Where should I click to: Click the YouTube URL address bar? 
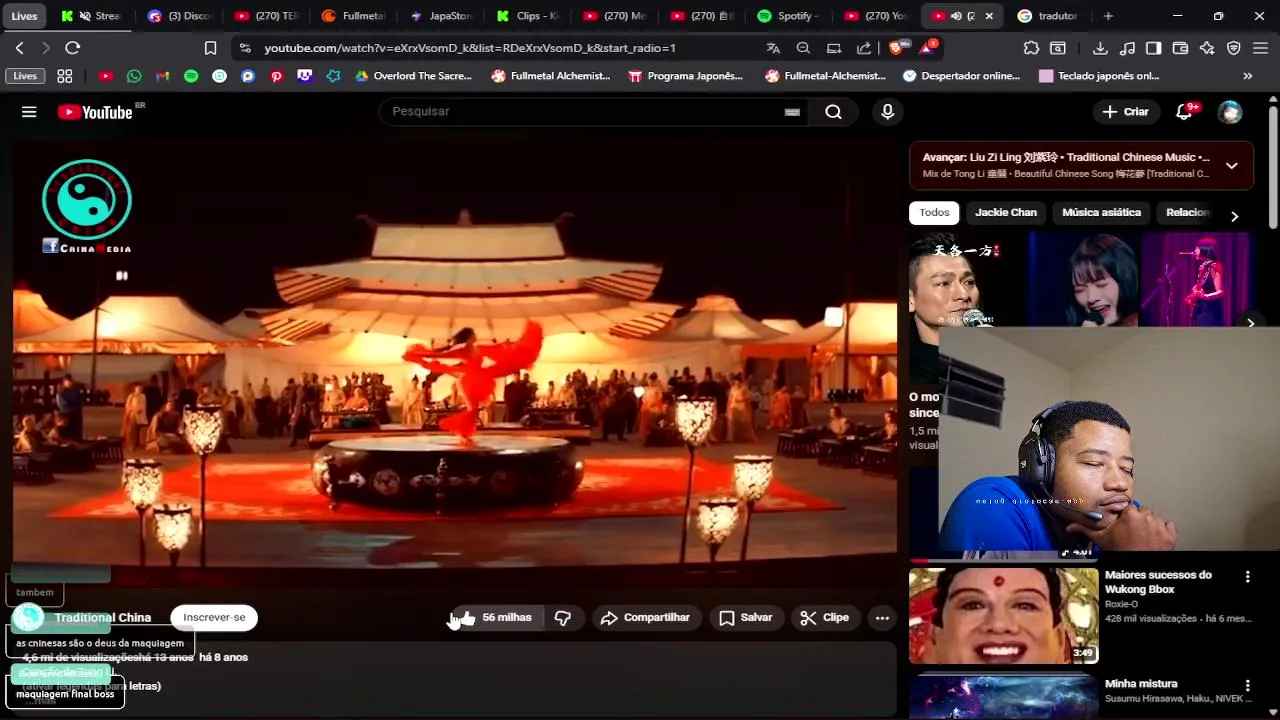(470, 48)
